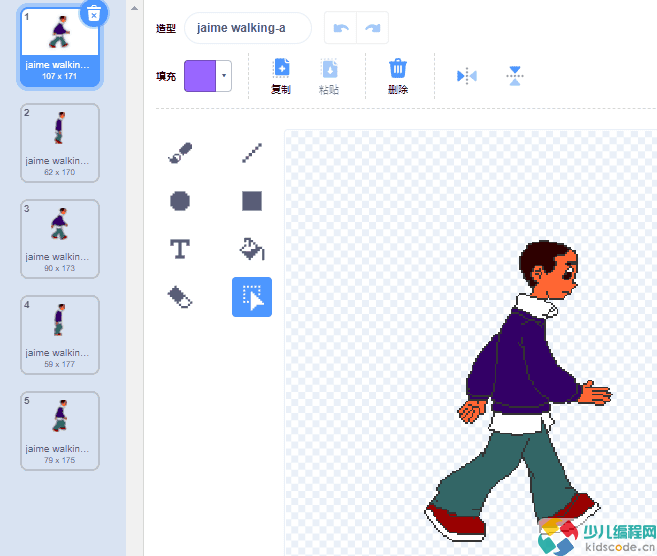Click the Delete (删除) button
The width and height of the screenshot is (657, 556).
[x=397, y=76]
